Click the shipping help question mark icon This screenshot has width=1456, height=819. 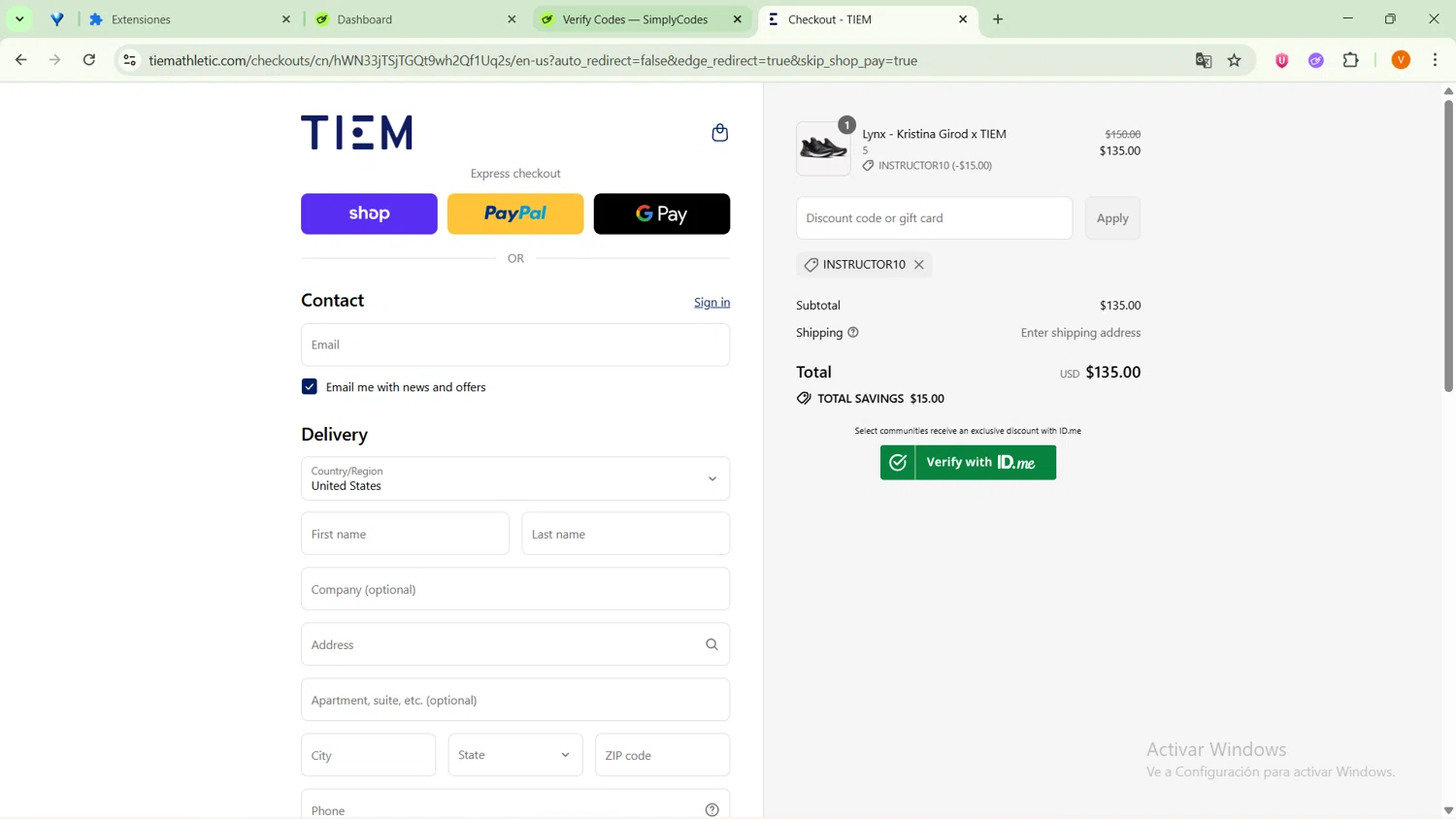point(853,333)
